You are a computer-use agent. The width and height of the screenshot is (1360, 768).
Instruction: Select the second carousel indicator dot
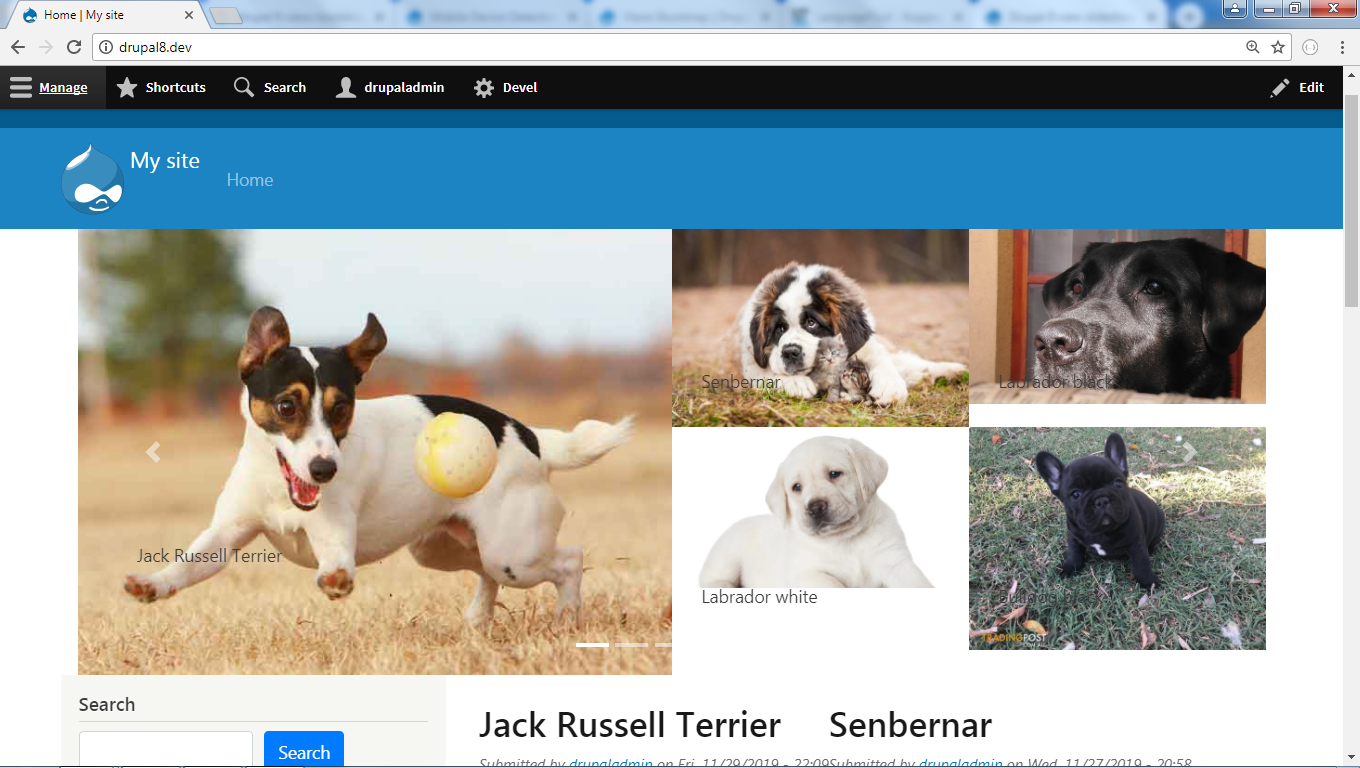631,646
